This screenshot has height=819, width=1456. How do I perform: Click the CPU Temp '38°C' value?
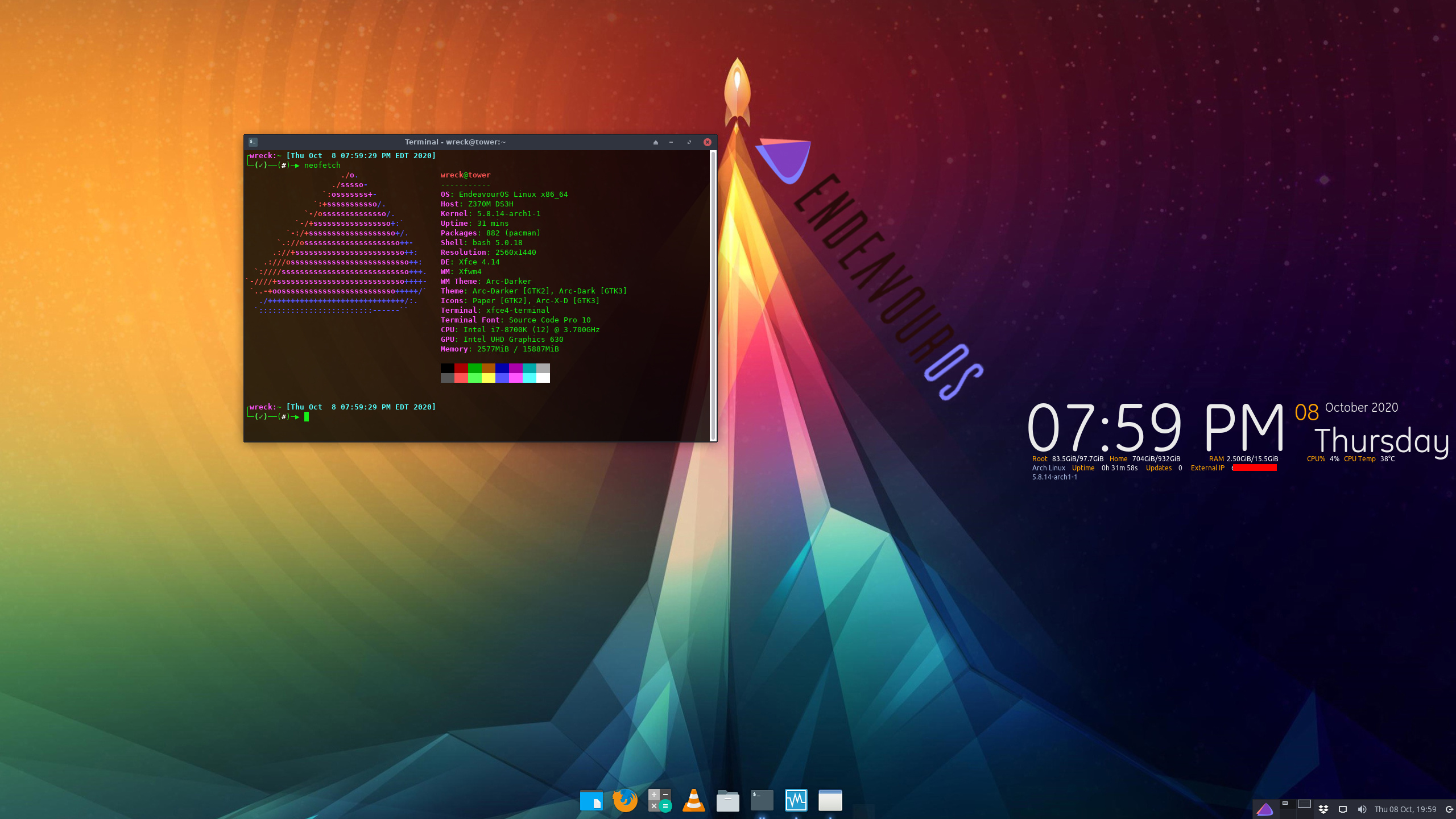coord(1387,459)
